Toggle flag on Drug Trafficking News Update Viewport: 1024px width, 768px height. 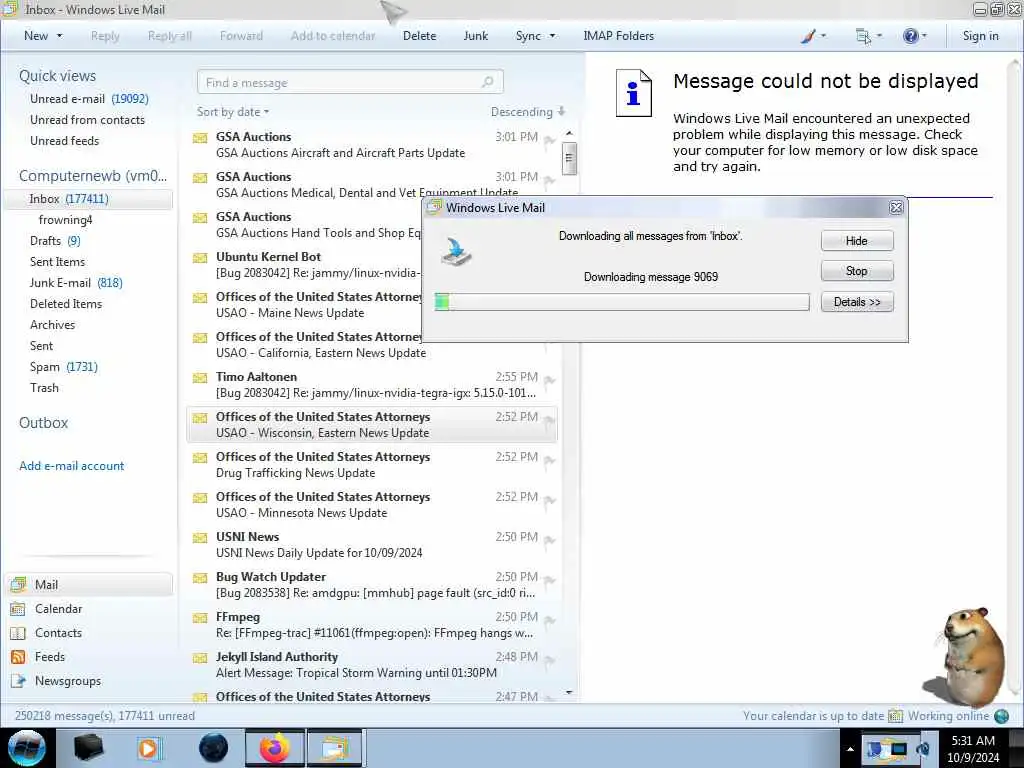(549, 460)
